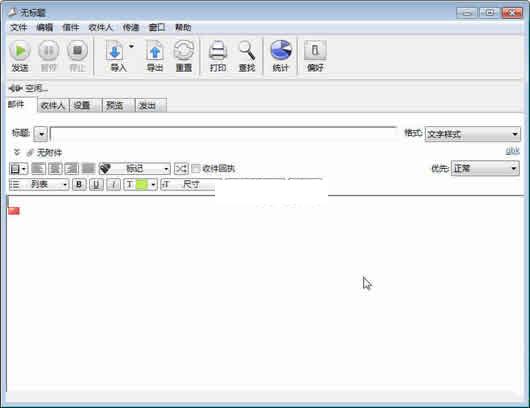Justify the text alignment

(x=88, y=168)
